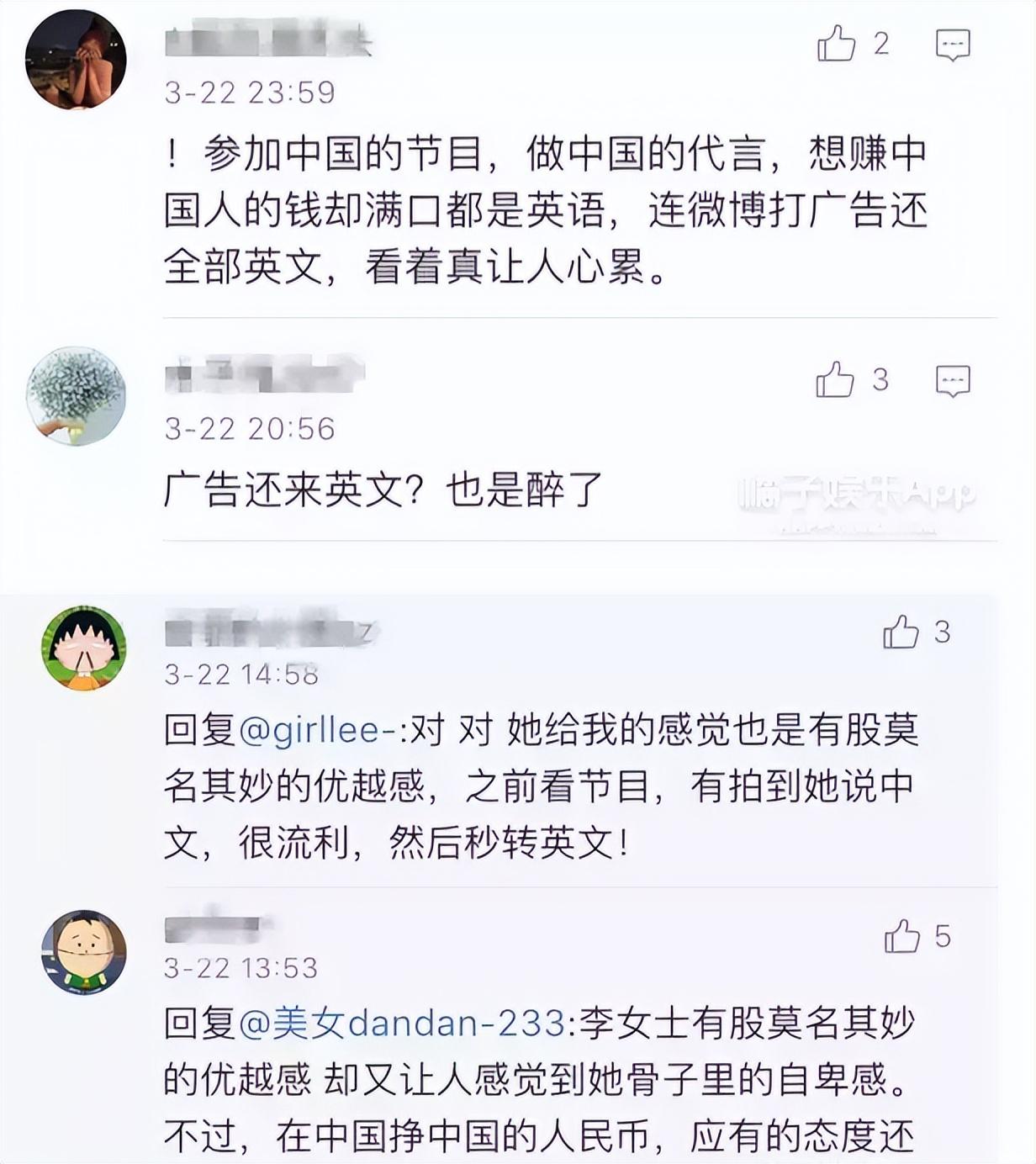View the flower bouquet avatar profile
1036x1164 pixels.
[76, 395]
